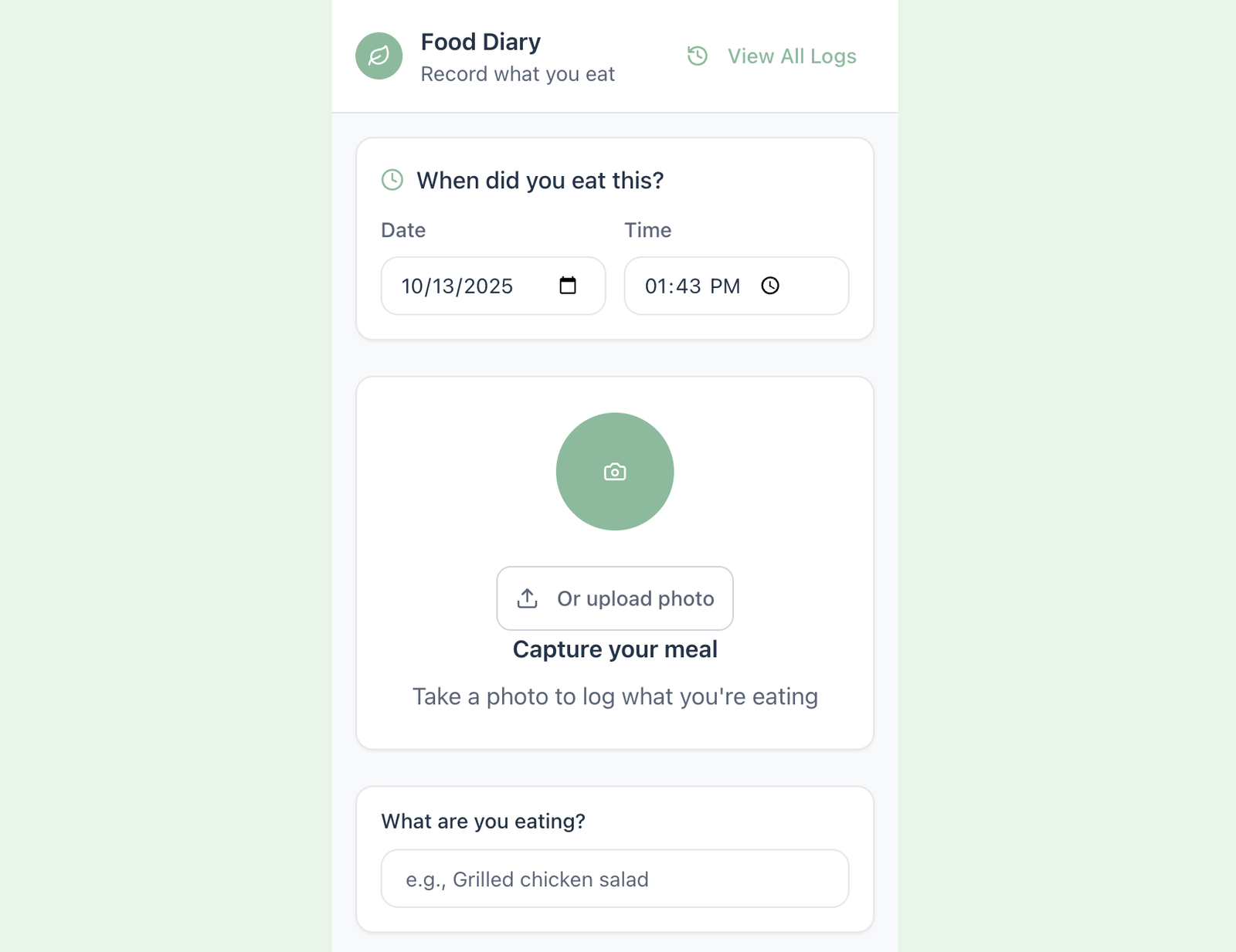Click the Capture your meal heading
The width and height of the screenshot is (1236, 952).
coord(615,649)
